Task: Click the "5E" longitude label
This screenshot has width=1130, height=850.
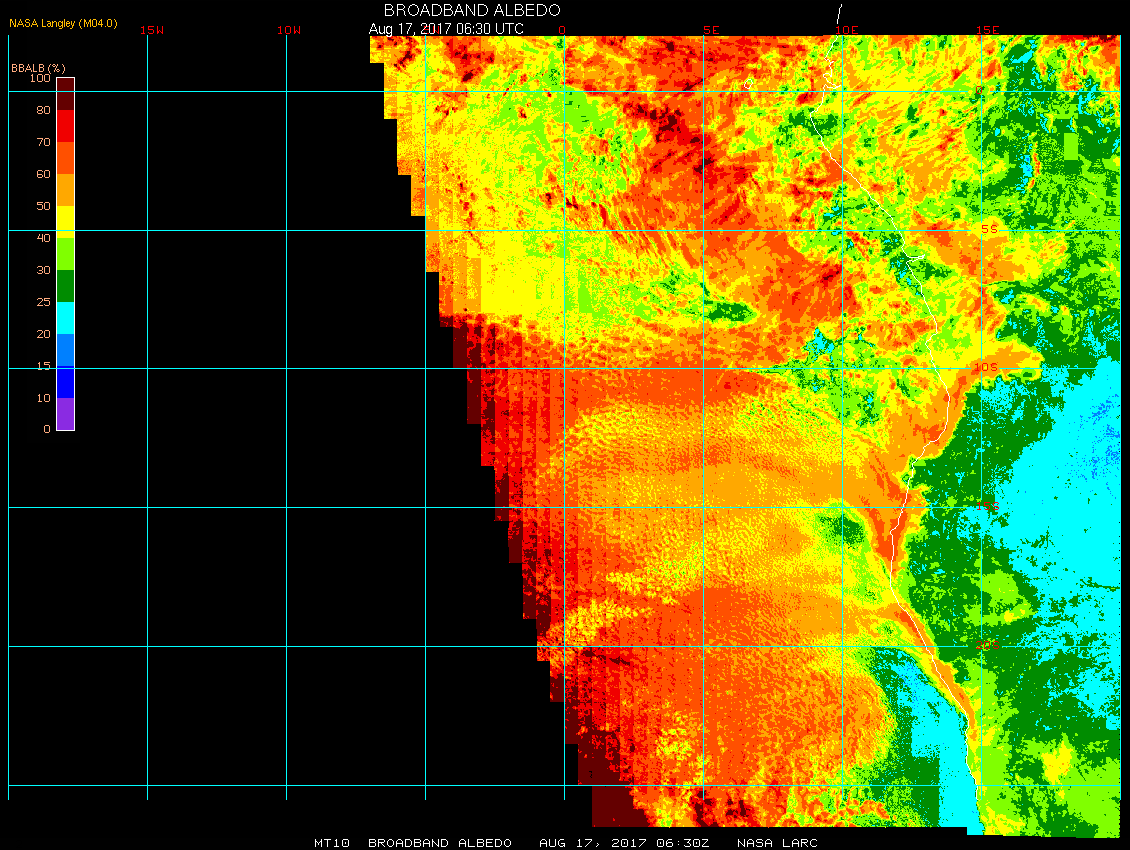Action: [x=711, y=30]
